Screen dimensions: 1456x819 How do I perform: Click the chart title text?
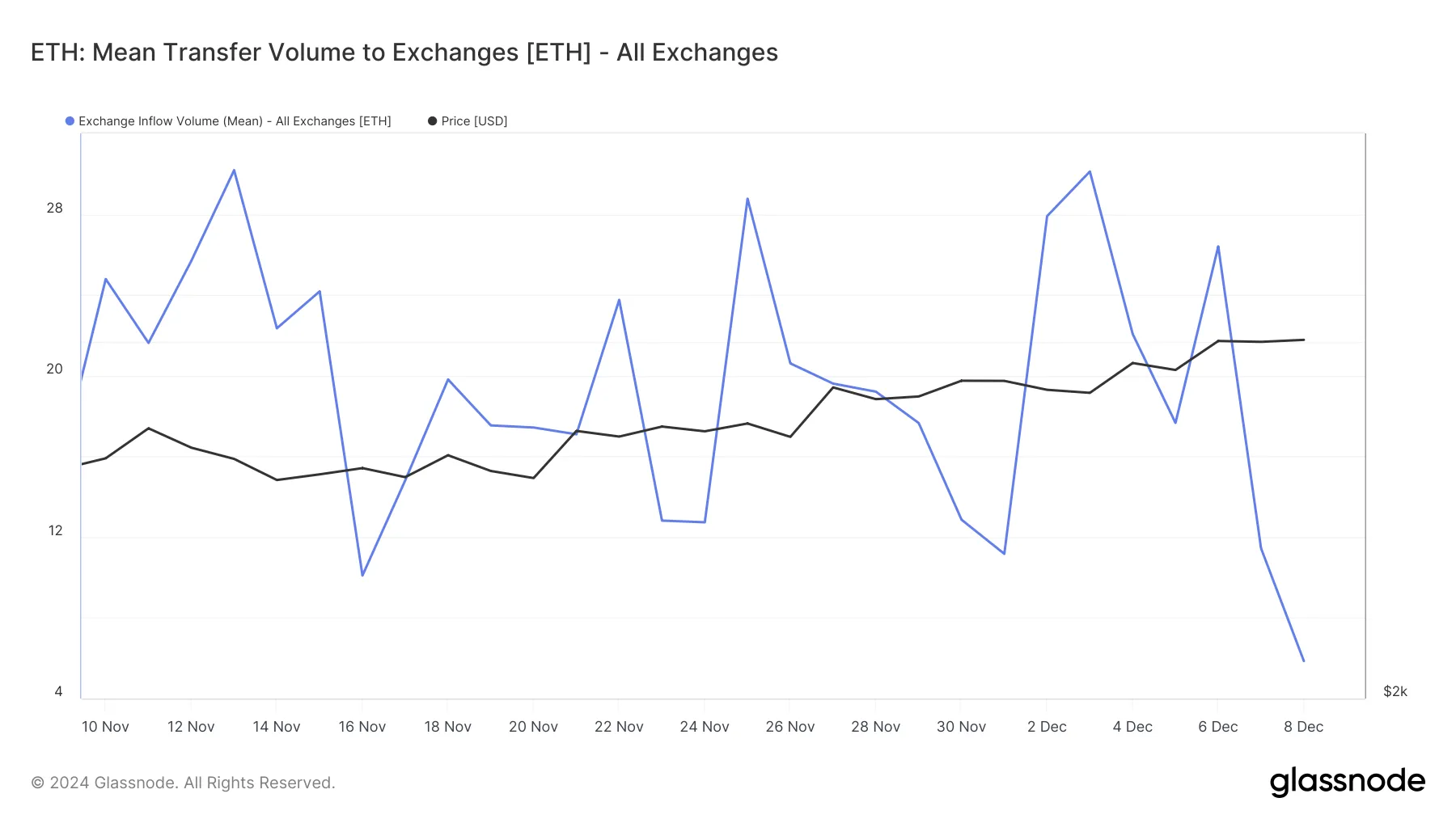pyautogui.click(x=404, y=53)
